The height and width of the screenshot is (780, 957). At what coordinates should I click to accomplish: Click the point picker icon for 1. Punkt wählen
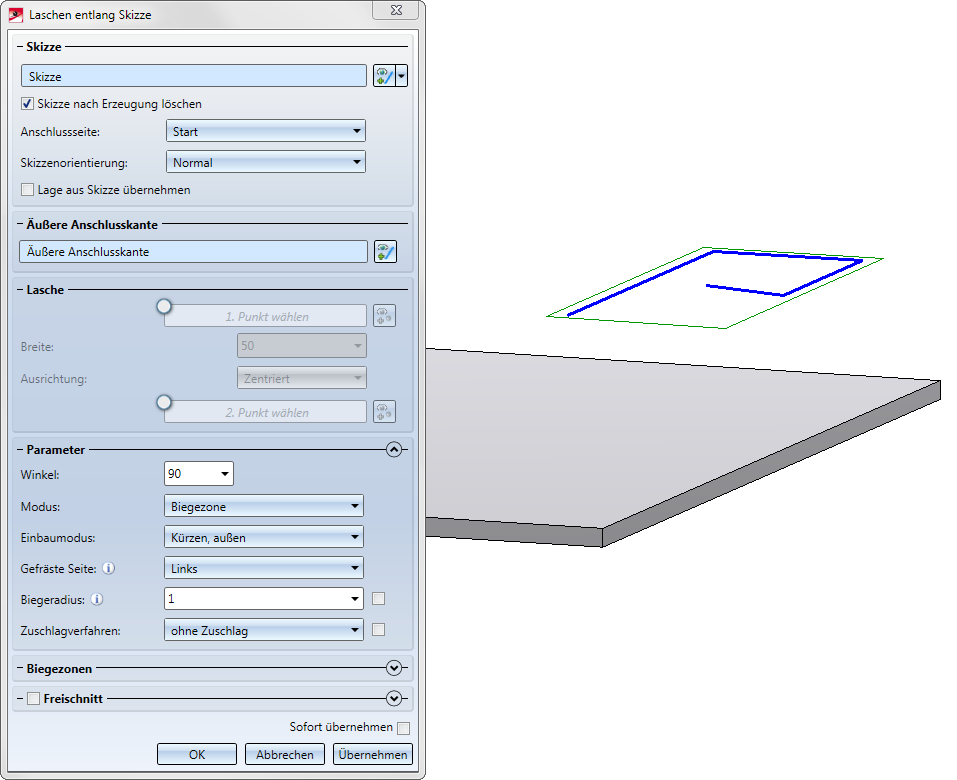click(x=385, y=316)
